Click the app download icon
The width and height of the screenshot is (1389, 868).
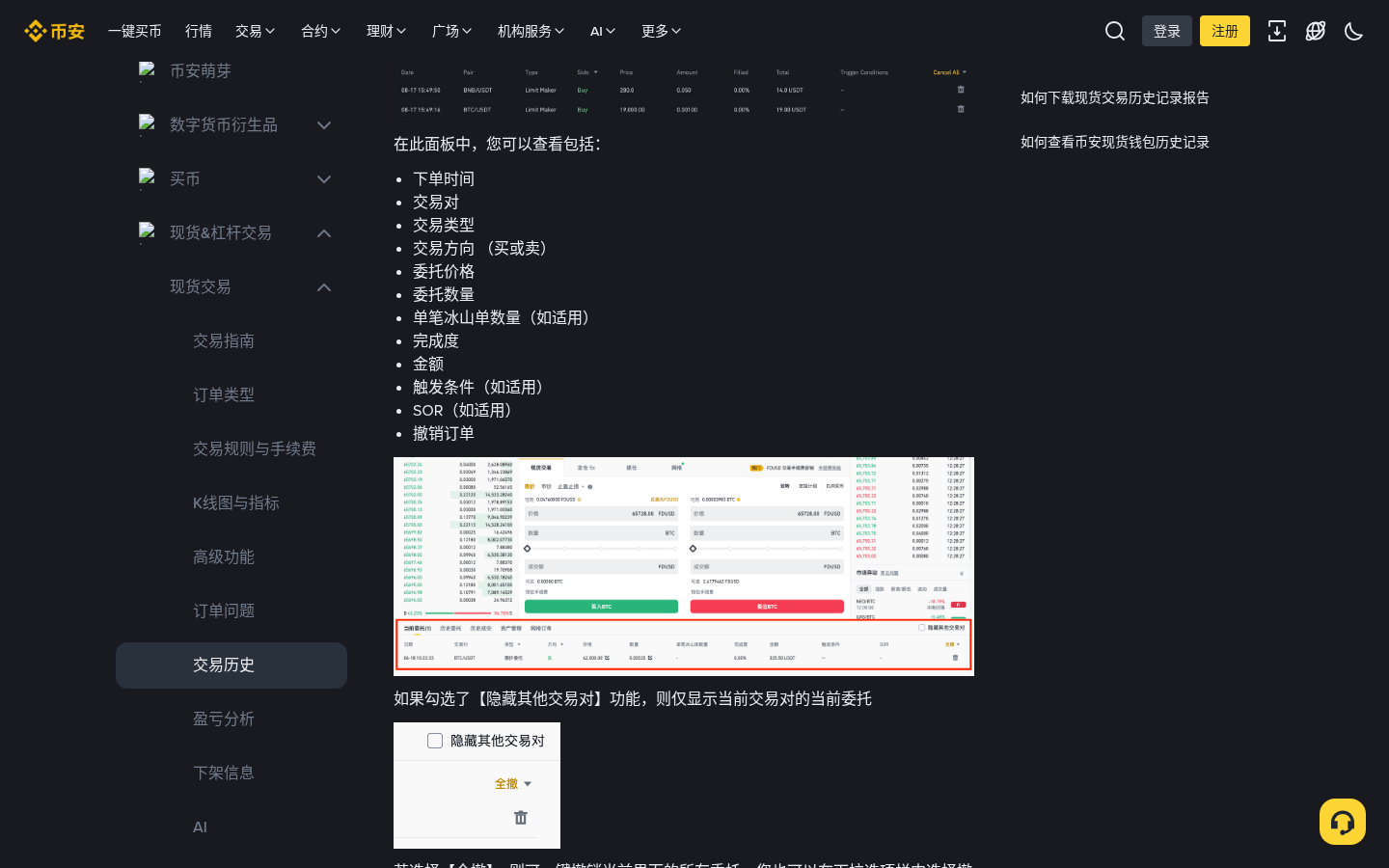point(1277,31)
